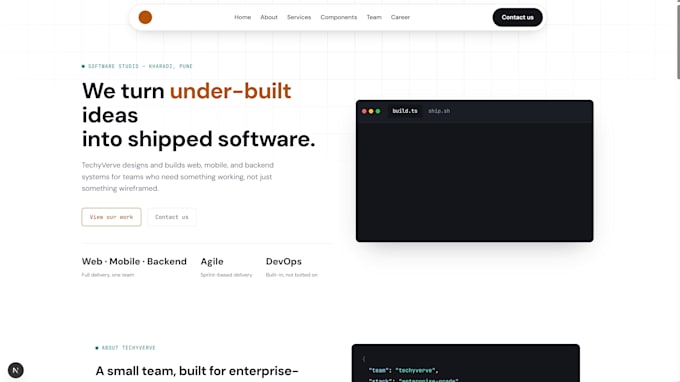Click the Web · Mobile · Backend heading
Screen dimensions: 680x382
(134, 261)
